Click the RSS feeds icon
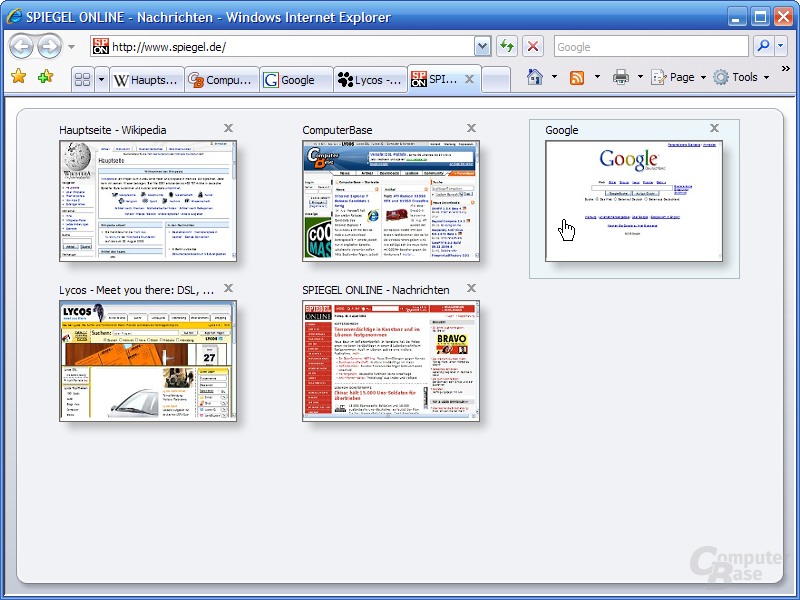This screenshot has width=800, height=600. click(x=577, y=78)
